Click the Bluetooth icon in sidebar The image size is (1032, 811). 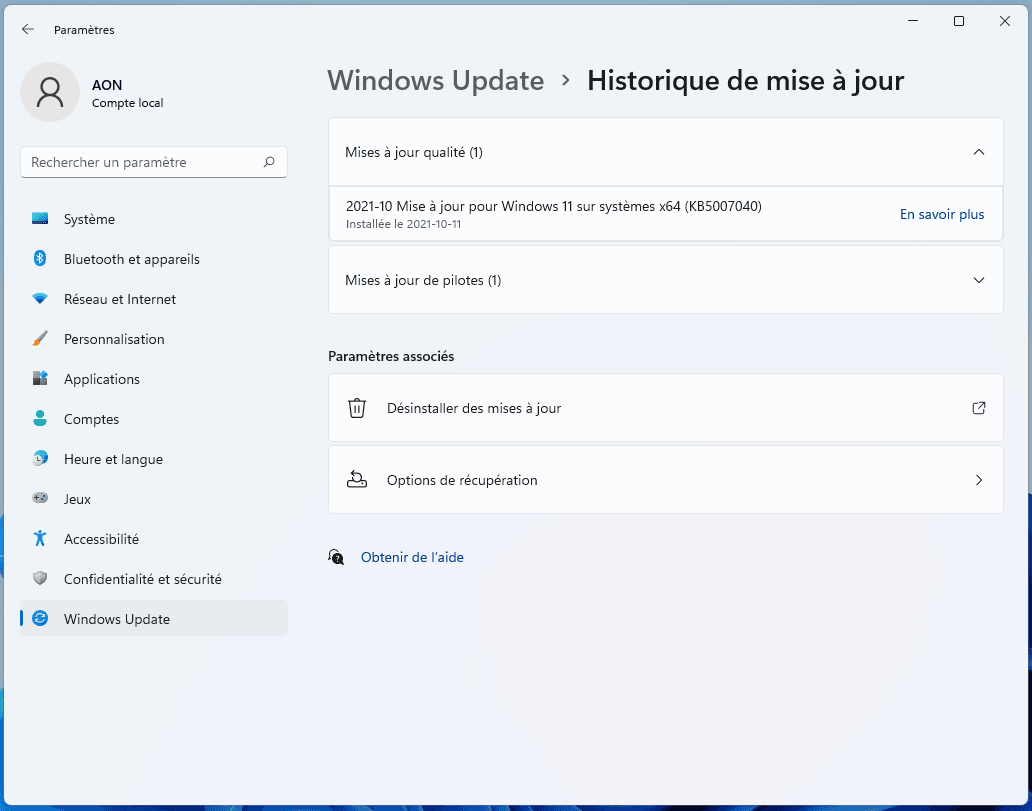[x=40, y=259]
